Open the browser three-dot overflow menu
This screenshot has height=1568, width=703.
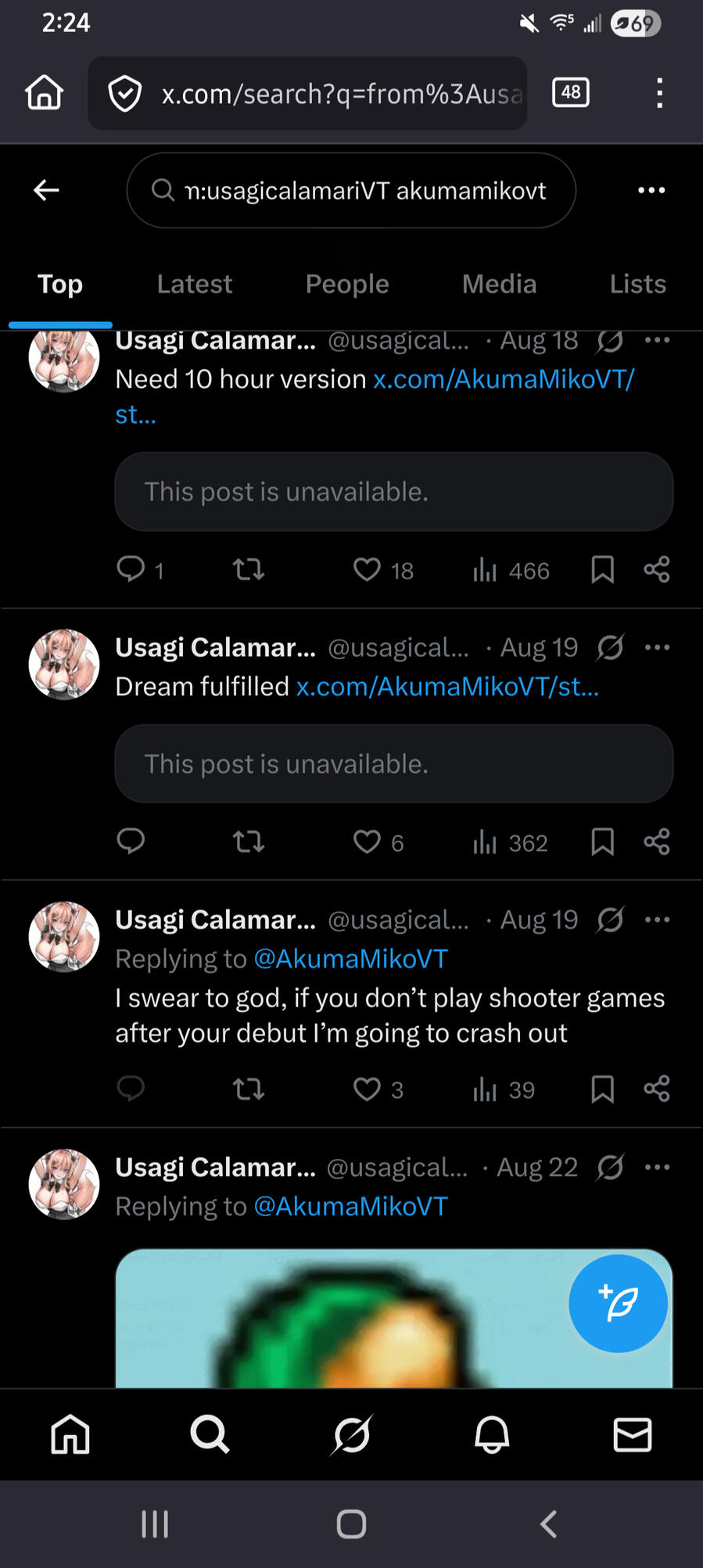coord(659,93)
